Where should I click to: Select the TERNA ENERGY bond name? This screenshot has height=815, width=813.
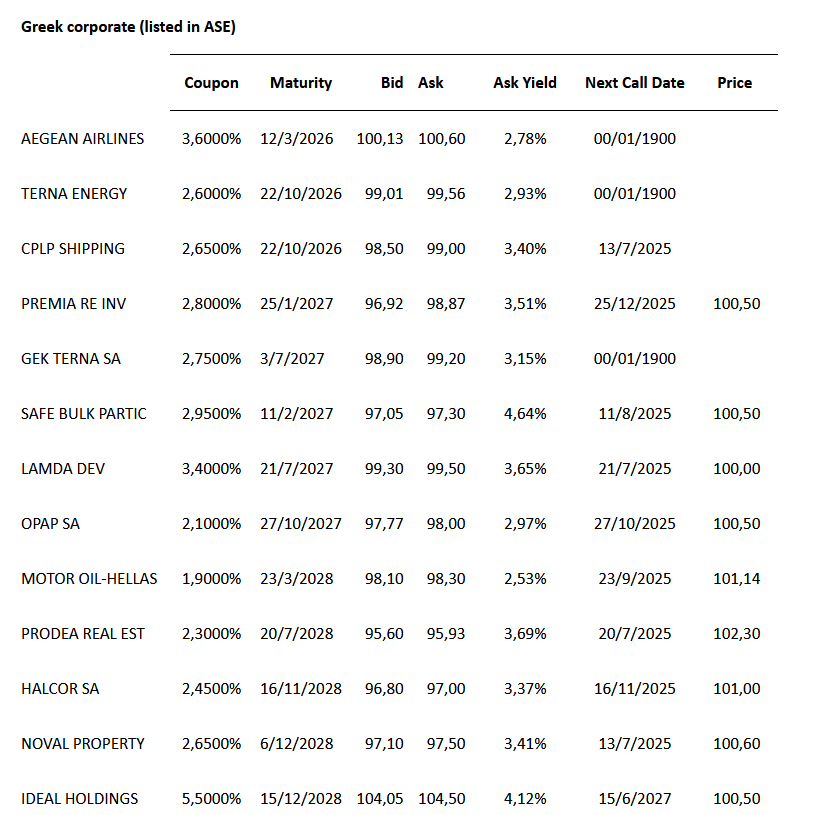[74, 194]
